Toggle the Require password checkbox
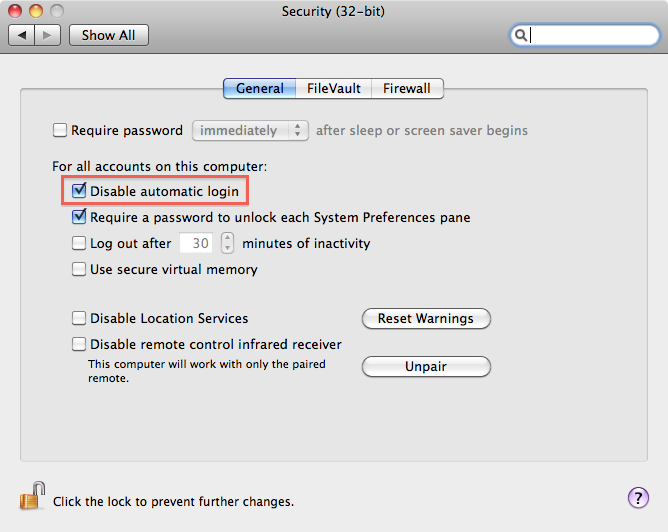The width and height of the screenshot is (668, 532). click(x=60, y=130)
